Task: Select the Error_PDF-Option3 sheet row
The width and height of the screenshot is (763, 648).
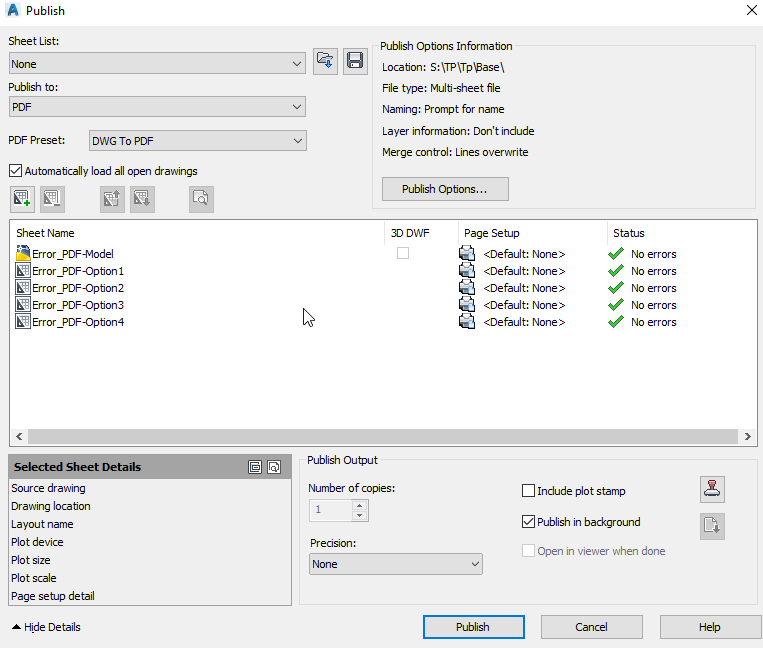Action: click(383, 305)
